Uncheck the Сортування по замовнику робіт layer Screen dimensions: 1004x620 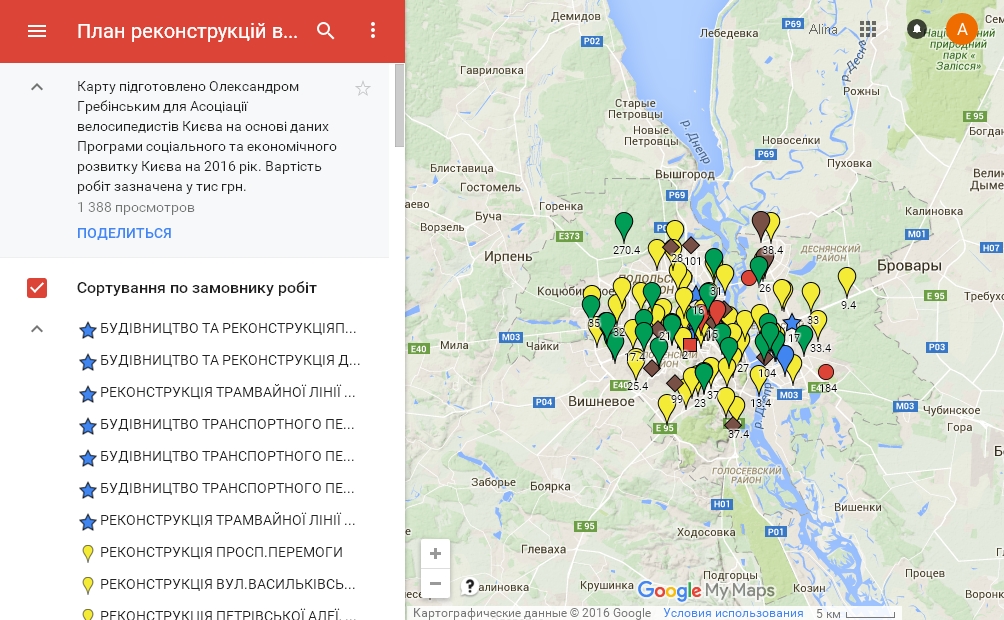click(x=37, y=288)
